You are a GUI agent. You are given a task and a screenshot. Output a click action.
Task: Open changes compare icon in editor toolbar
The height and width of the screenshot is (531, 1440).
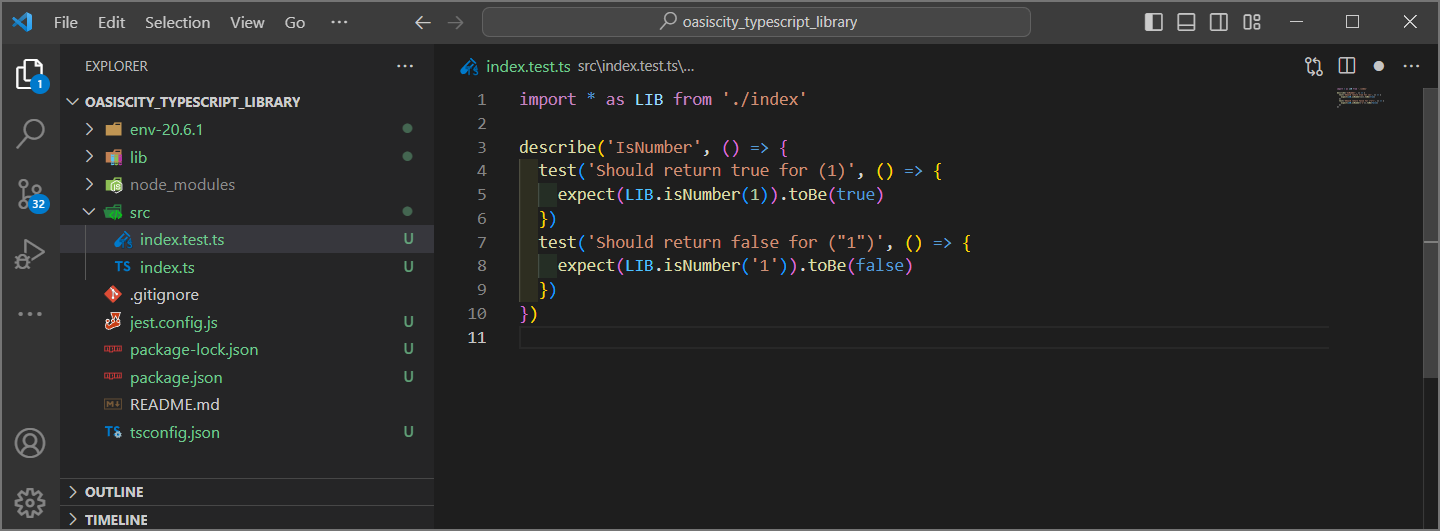[1314, 66]
